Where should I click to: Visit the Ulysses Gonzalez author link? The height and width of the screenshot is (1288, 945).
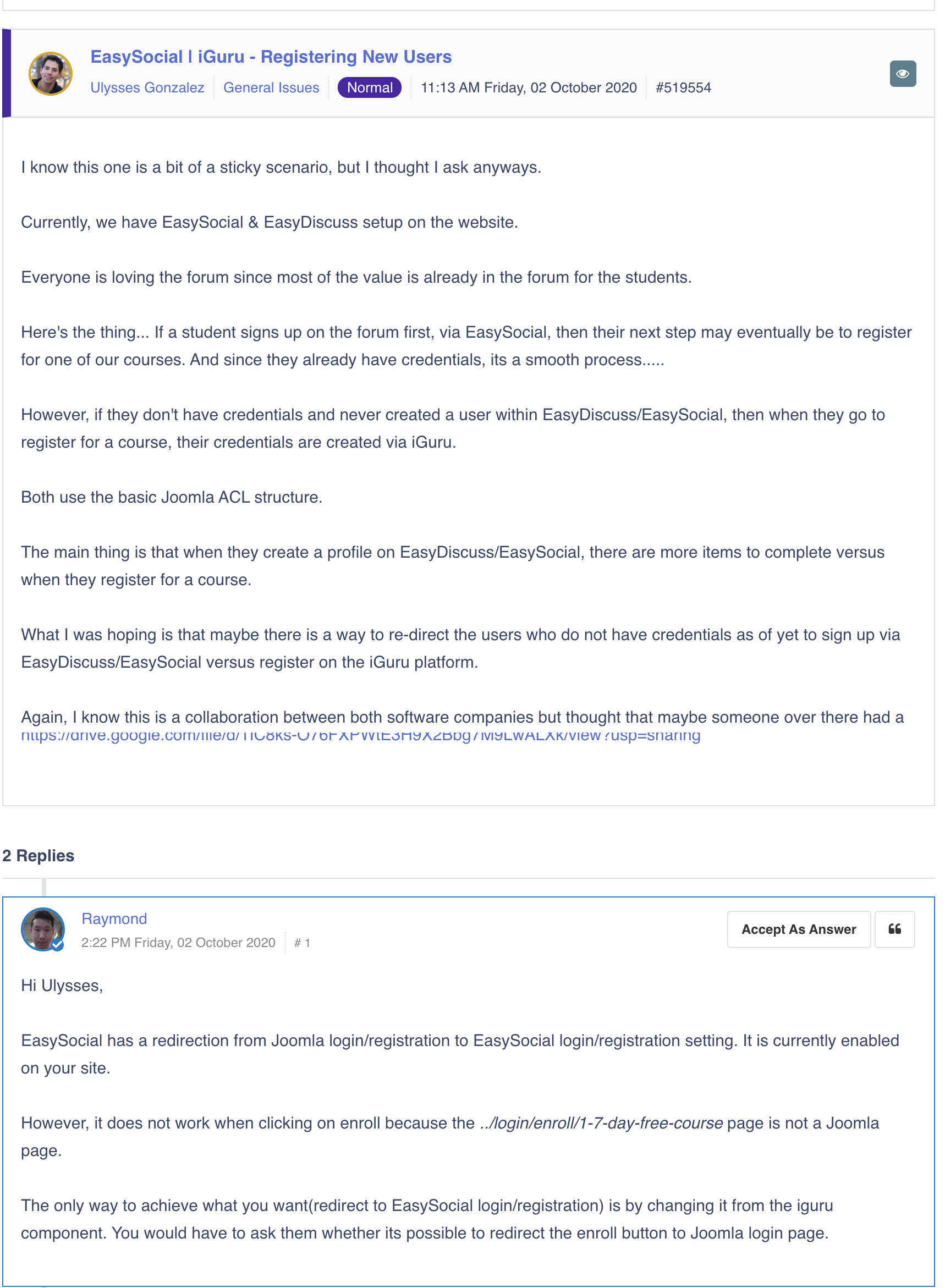pos(147,87)
